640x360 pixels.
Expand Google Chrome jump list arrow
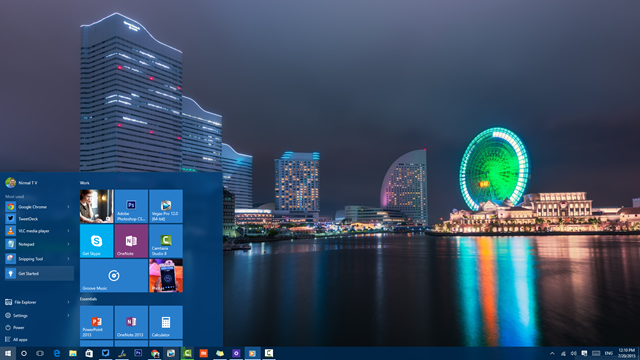(68, 207)
